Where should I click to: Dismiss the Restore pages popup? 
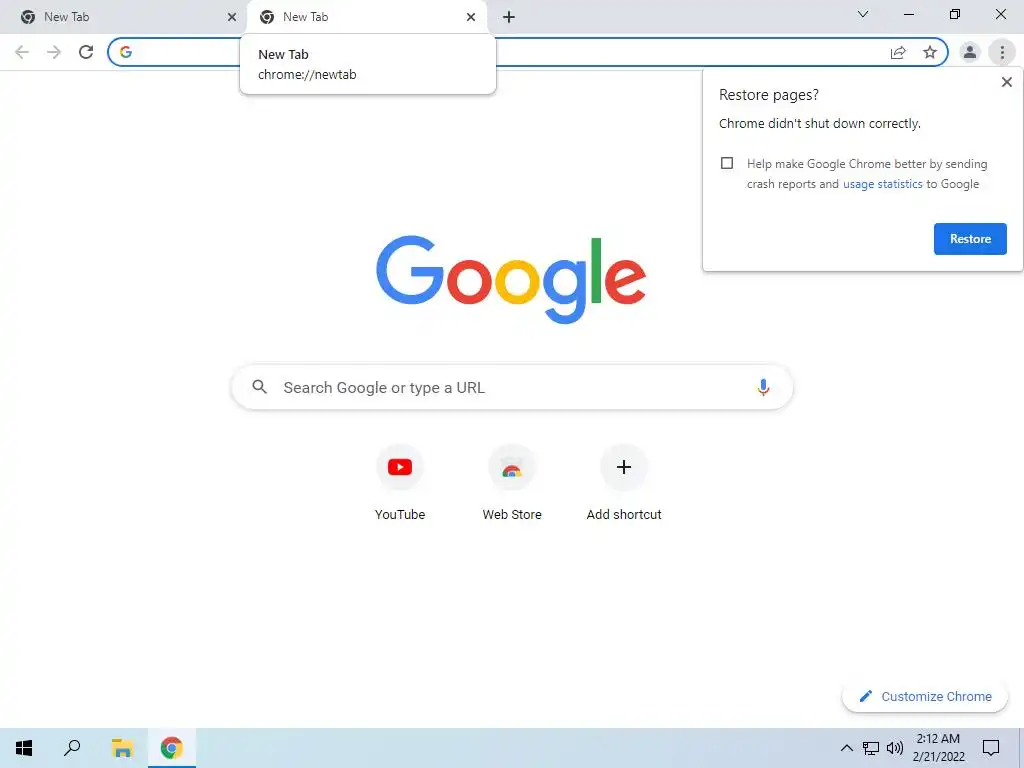point(1006,82)
